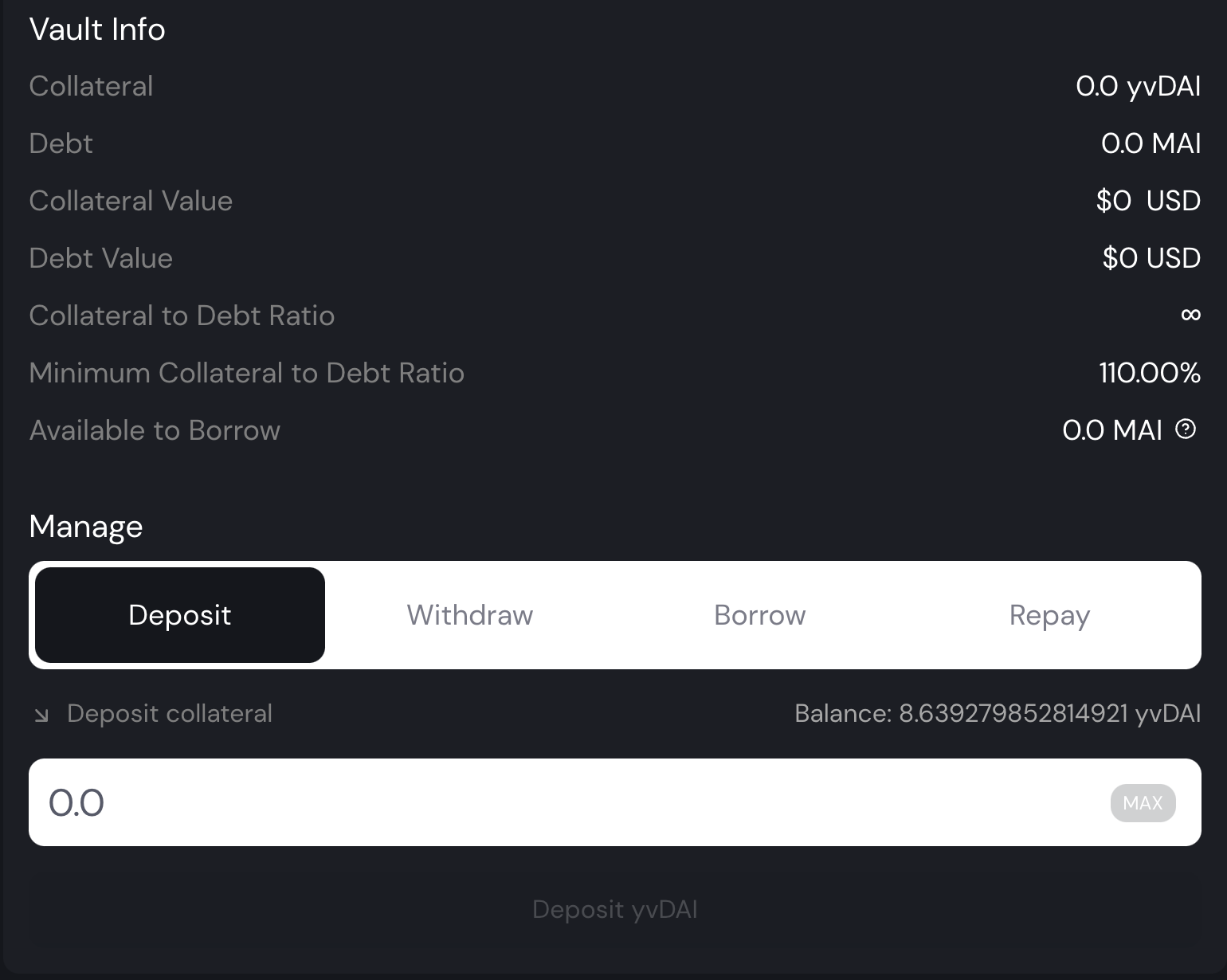Click the infinity symbol for Collateral to Debt Ratio

pyautogui.click(x=1190, y=315)
